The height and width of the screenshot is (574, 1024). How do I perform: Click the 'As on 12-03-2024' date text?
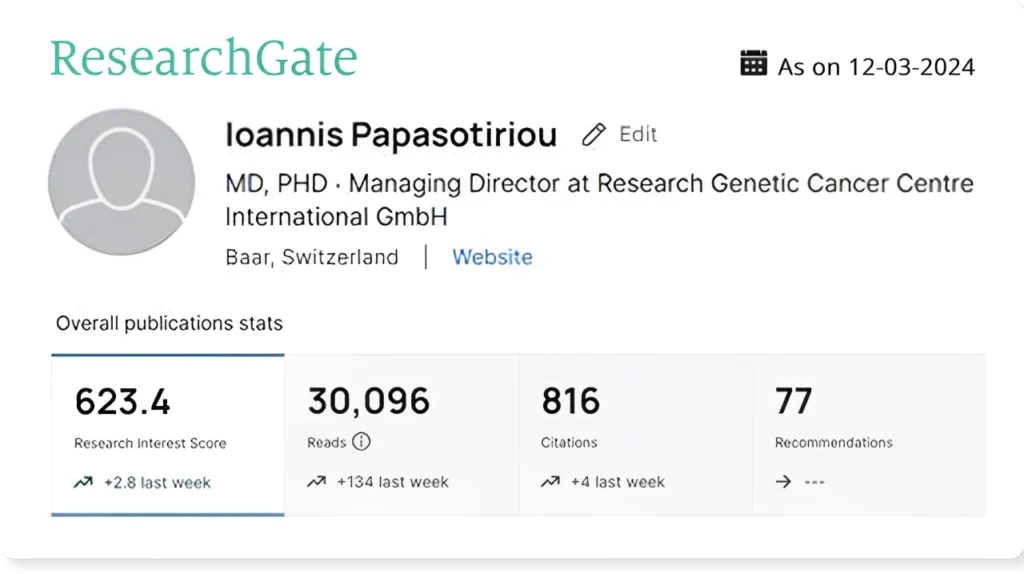tap(876, 67)
